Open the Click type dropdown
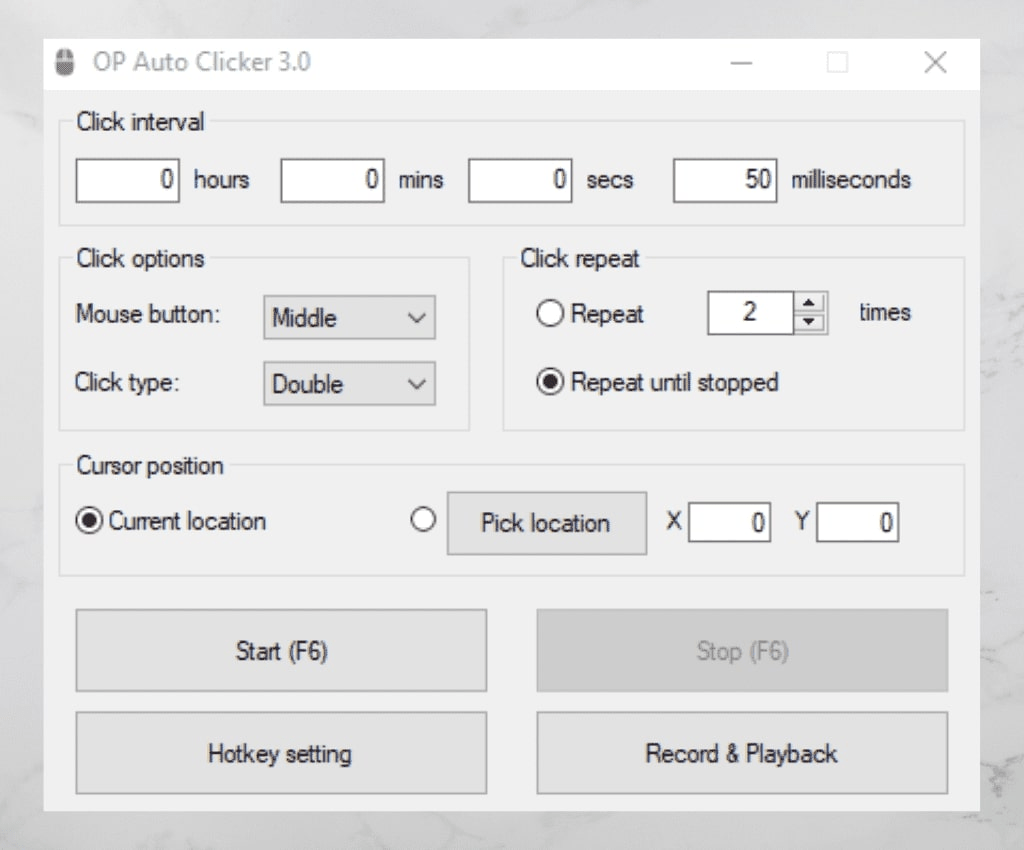The image size is (1024, 850). tap(348, 384)
